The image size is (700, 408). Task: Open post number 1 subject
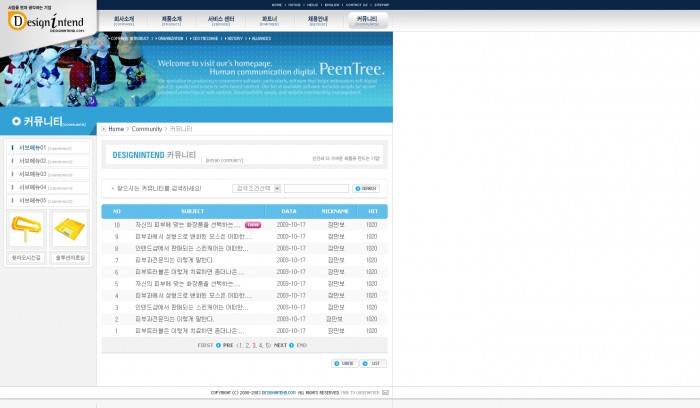(190, 331)
